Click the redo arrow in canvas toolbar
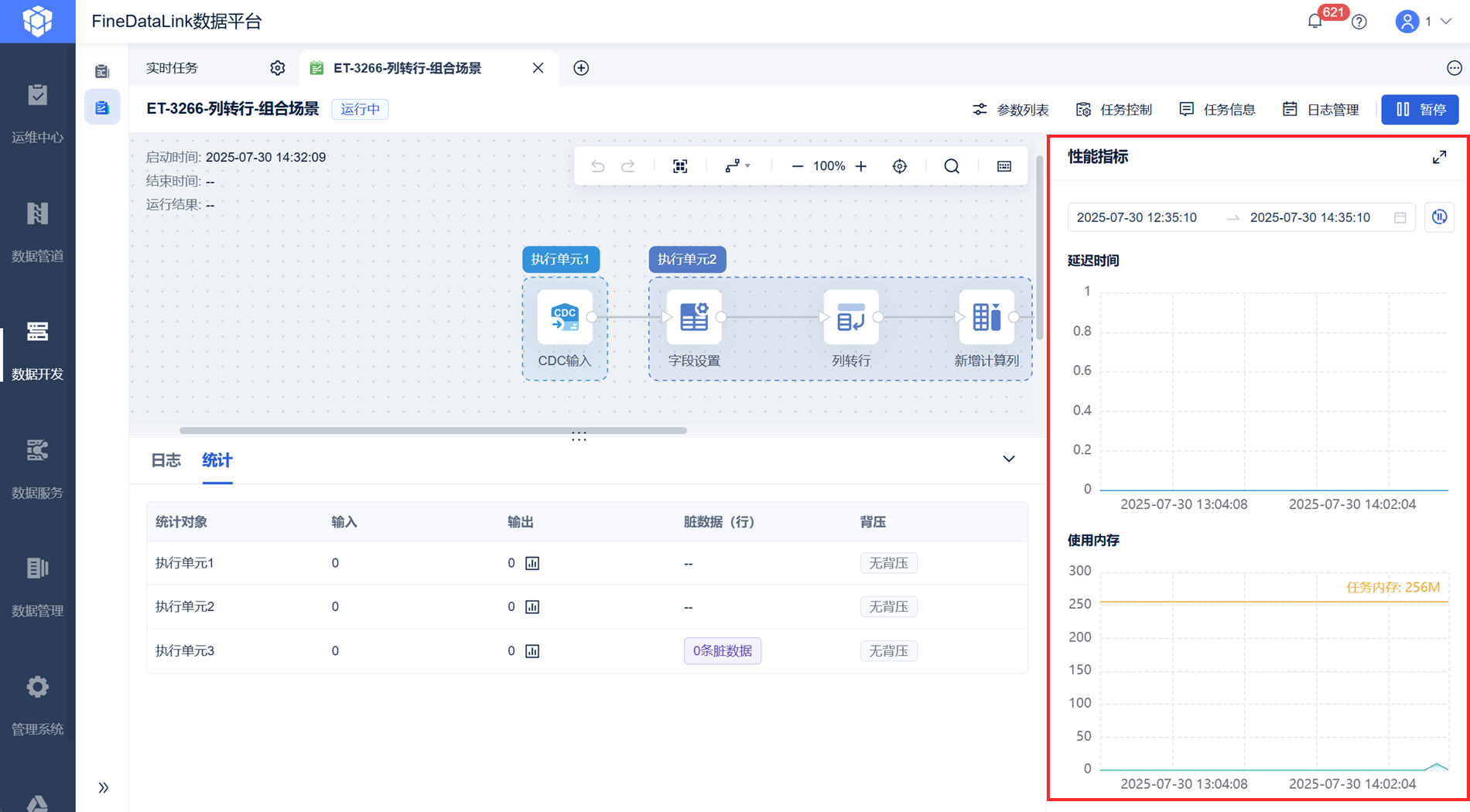The image size is (1470, 812). pos(628,166)
